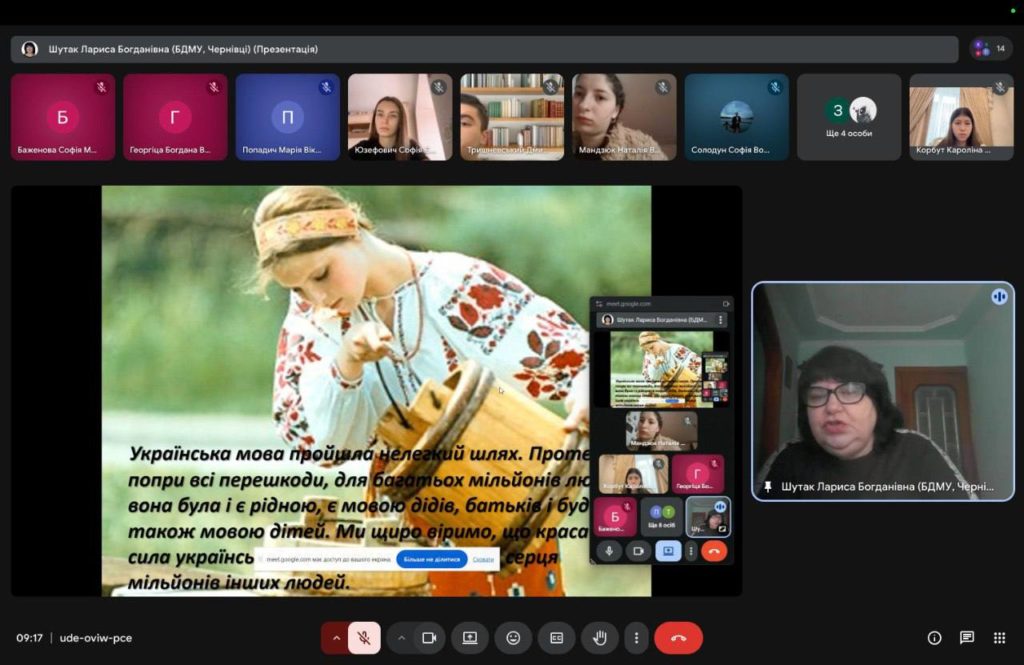Open the emoji reactions button
Viewport: 1024px width, 665px height.
tap(513, 638)
